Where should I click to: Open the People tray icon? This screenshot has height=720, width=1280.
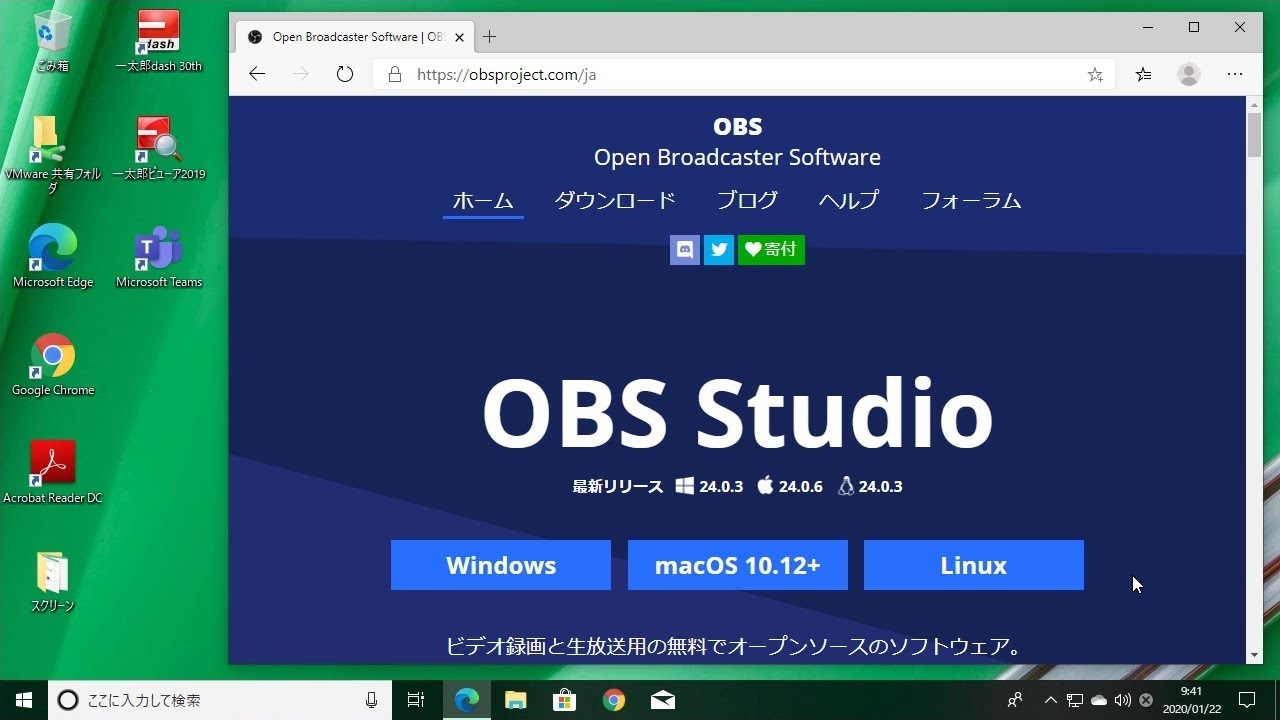coord(1015,700)
